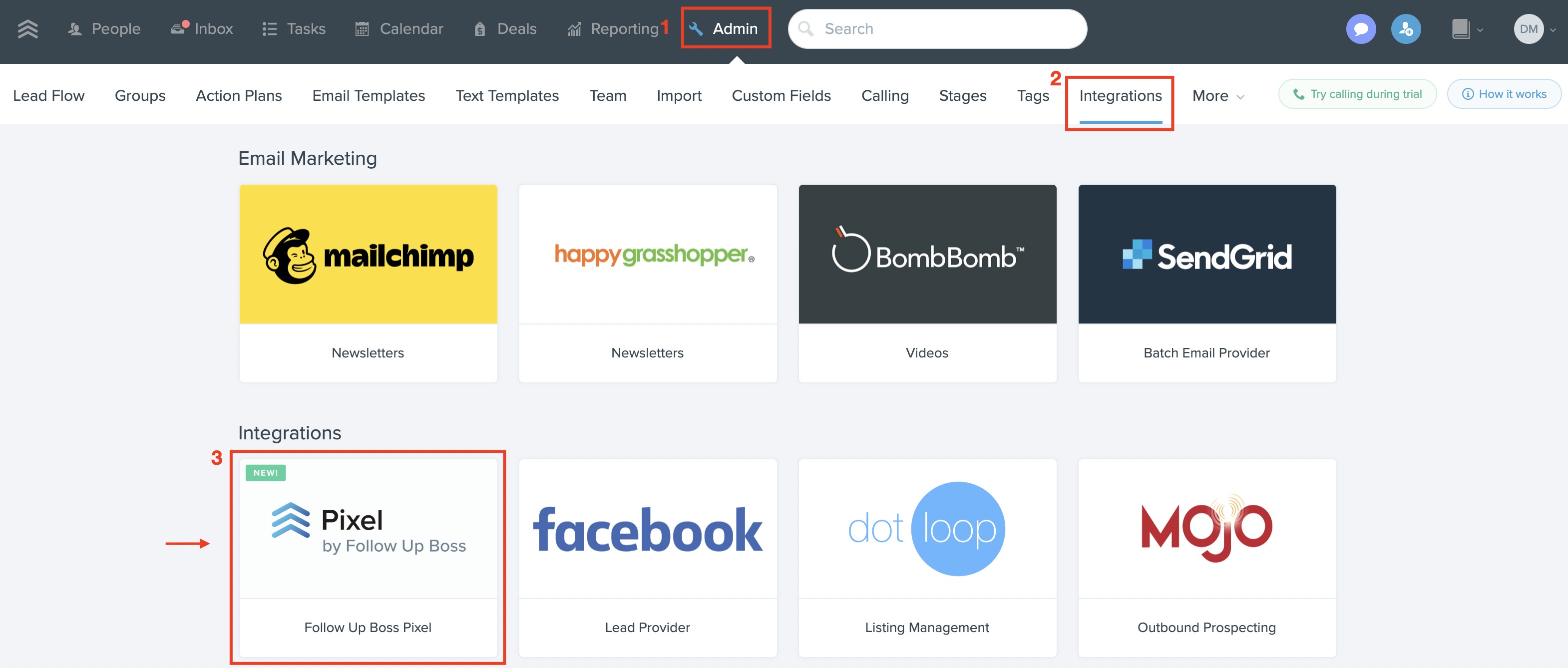The image size is (1568, 668).
Task: Open the Happy Grasshopper integration card
Action: tap(648, 284)
